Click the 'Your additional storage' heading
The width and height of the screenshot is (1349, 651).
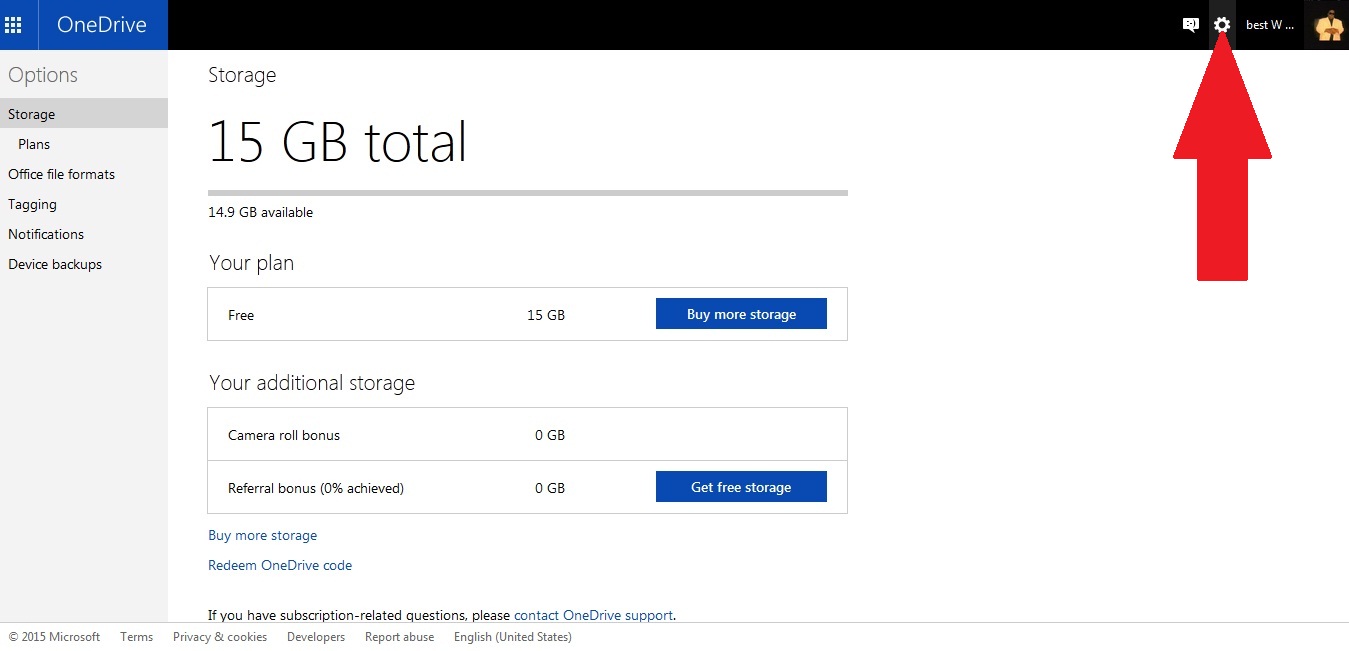click(x=312, y=383)
